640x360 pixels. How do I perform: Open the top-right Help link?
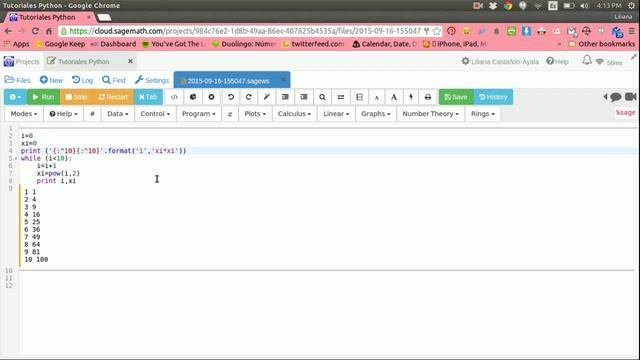558,62
